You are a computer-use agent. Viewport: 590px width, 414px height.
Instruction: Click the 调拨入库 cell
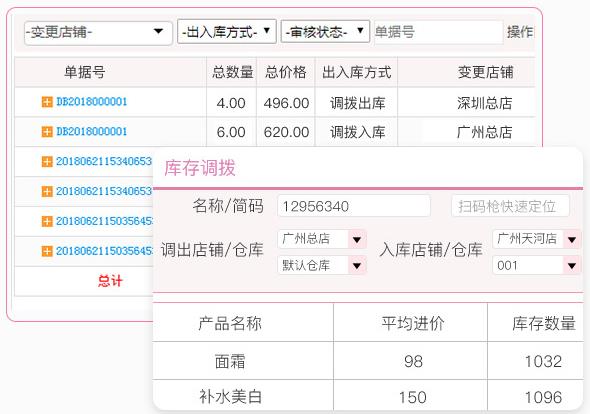click(x=357, y=132)
